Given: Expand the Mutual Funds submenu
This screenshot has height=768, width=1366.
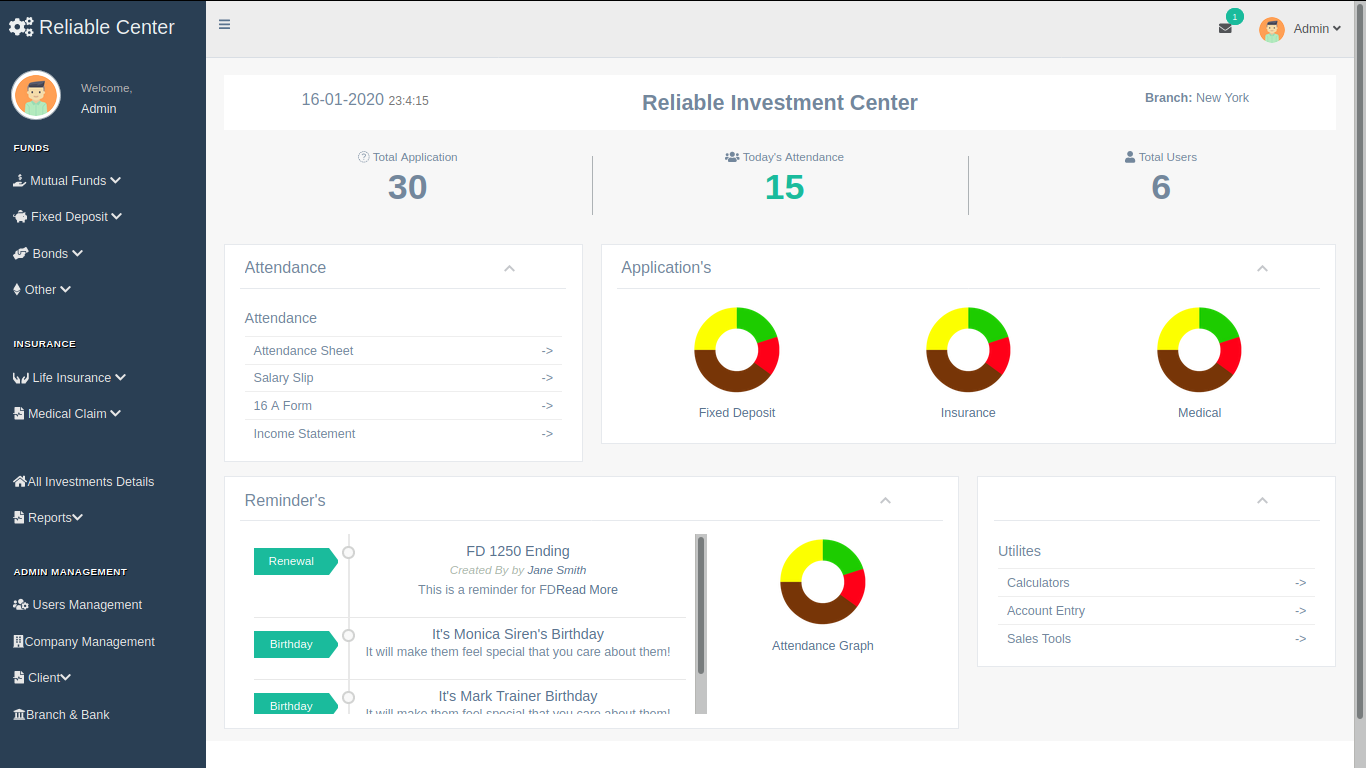Looking at the screenshot, I should point(116,181).
